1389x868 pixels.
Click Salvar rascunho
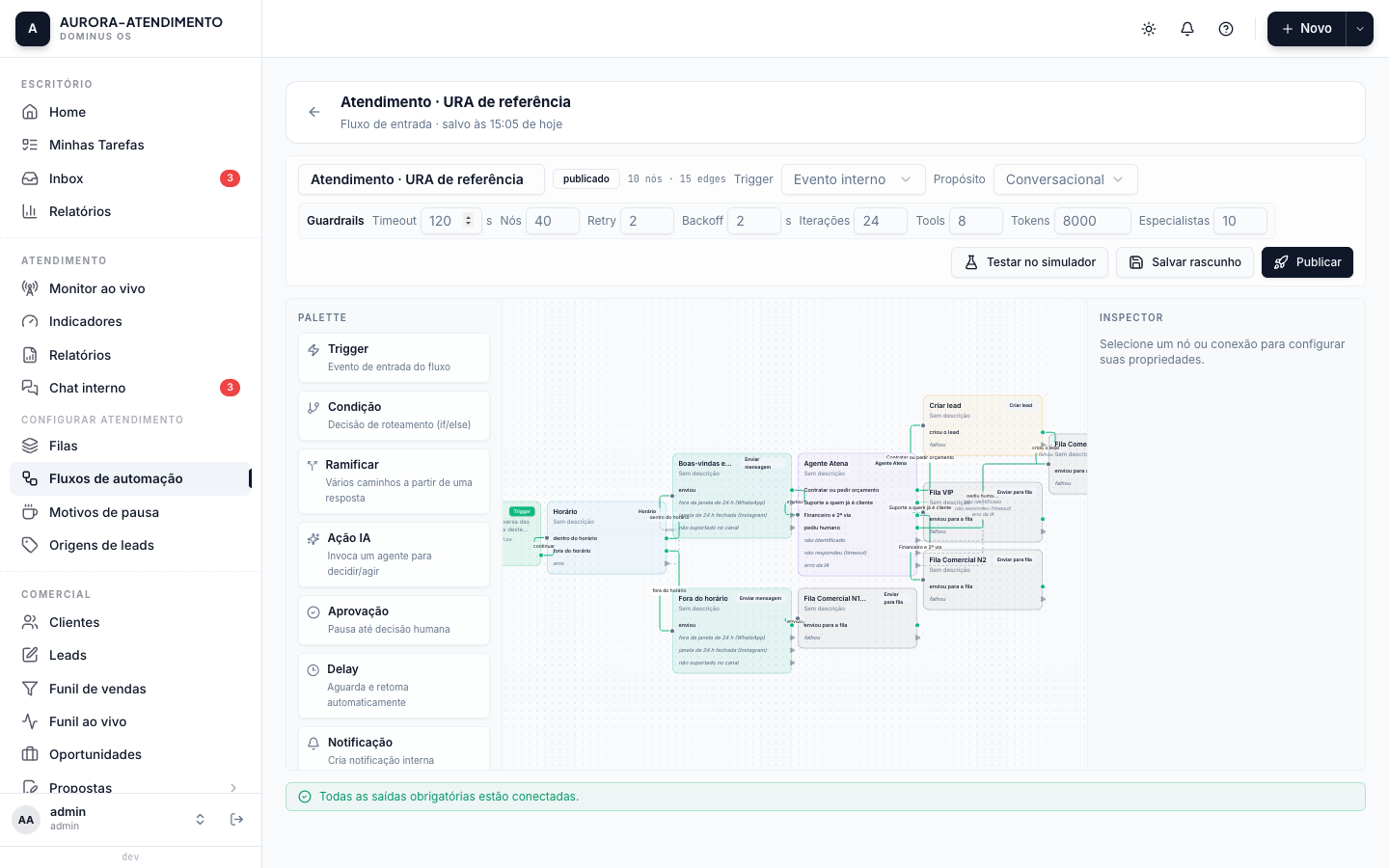pyautogui.click(x=1185, y=262)
